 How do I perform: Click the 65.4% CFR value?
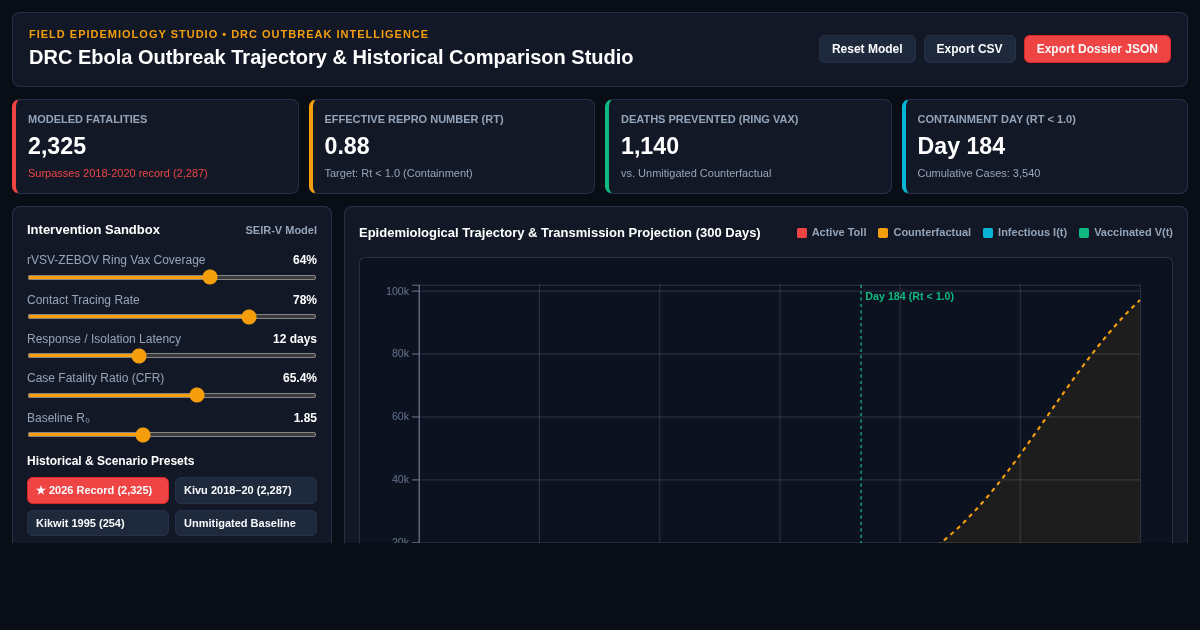click(300, 378)
